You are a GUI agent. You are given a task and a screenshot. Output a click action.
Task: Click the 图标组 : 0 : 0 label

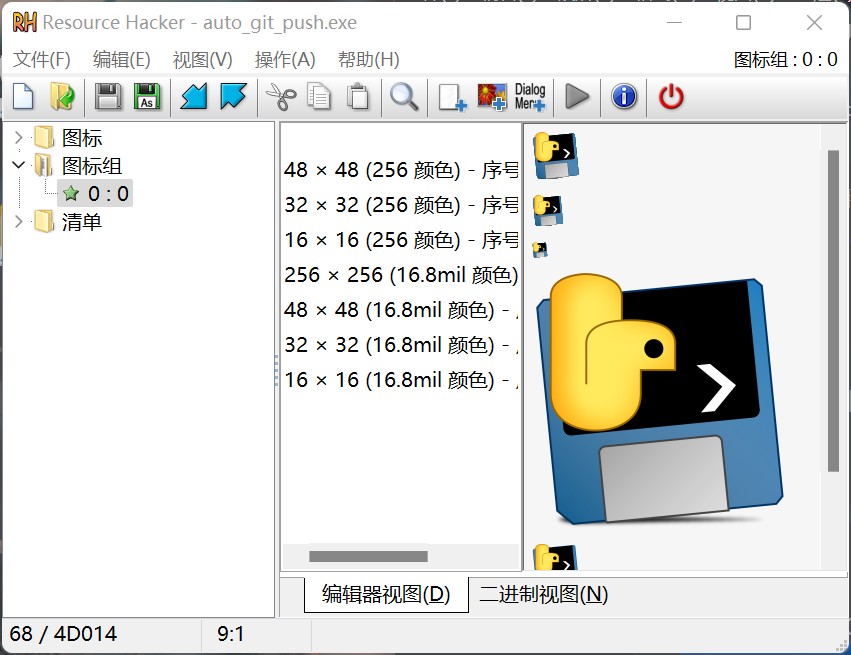click(785, 59)
